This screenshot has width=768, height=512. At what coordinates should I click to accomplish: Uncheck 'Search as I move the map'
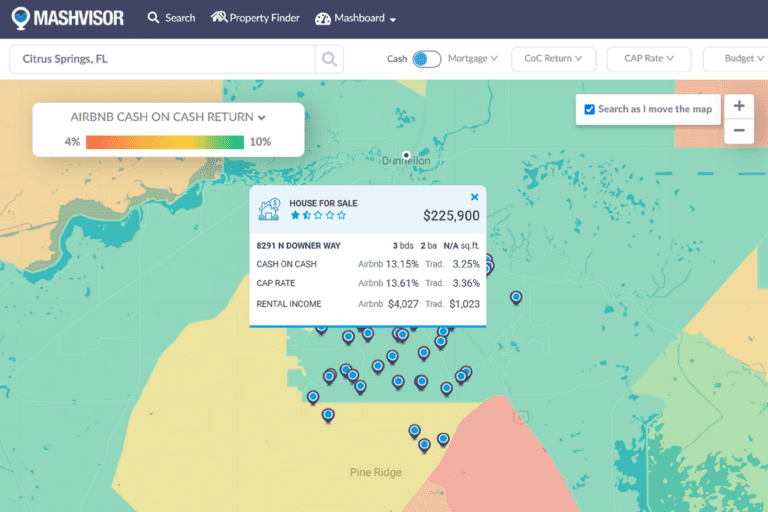click(590, 109)
